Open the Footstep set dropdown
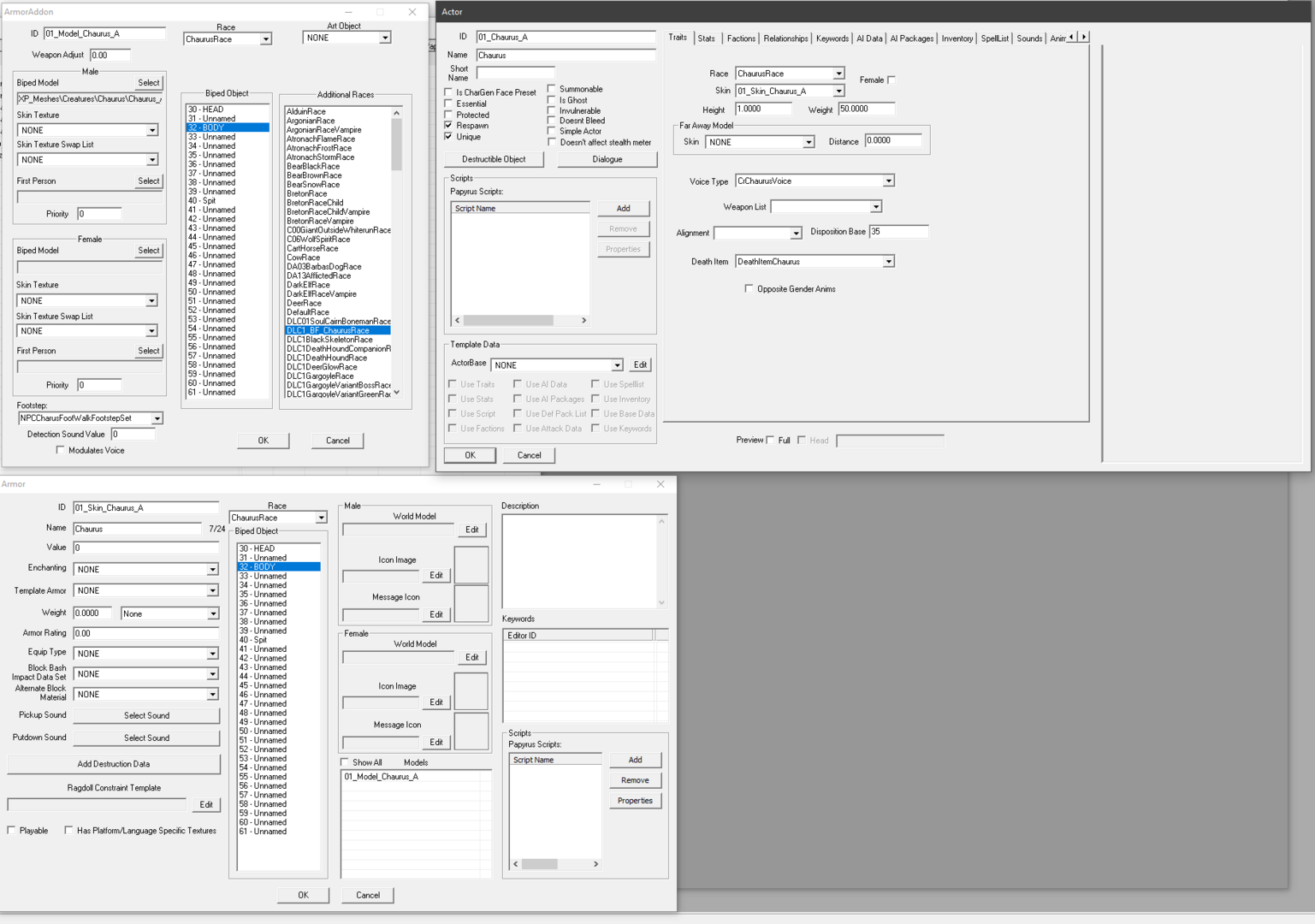Viewport: 1315px width, 924px height. coord(157,418)
